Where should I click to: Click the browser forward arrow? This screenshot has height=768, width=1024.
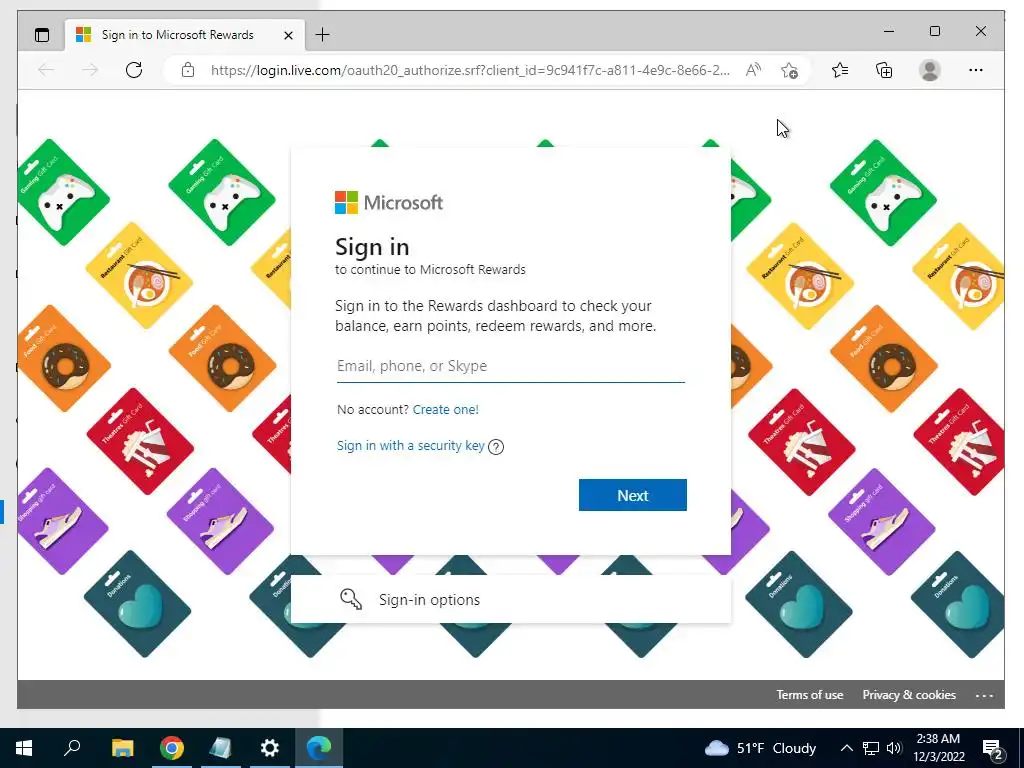90,70
